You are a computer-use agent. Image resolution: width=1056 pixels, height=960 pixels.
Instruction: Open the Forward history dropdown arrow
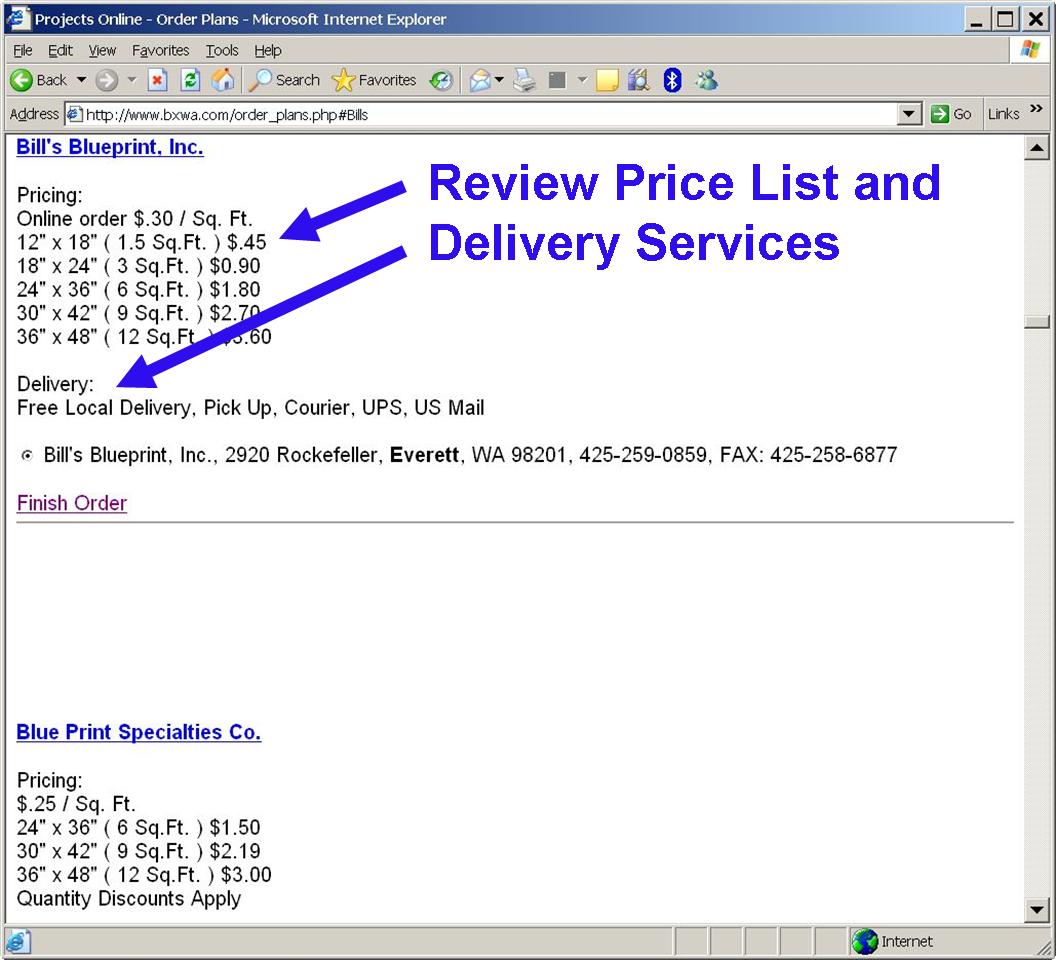[x=132, y=80]
